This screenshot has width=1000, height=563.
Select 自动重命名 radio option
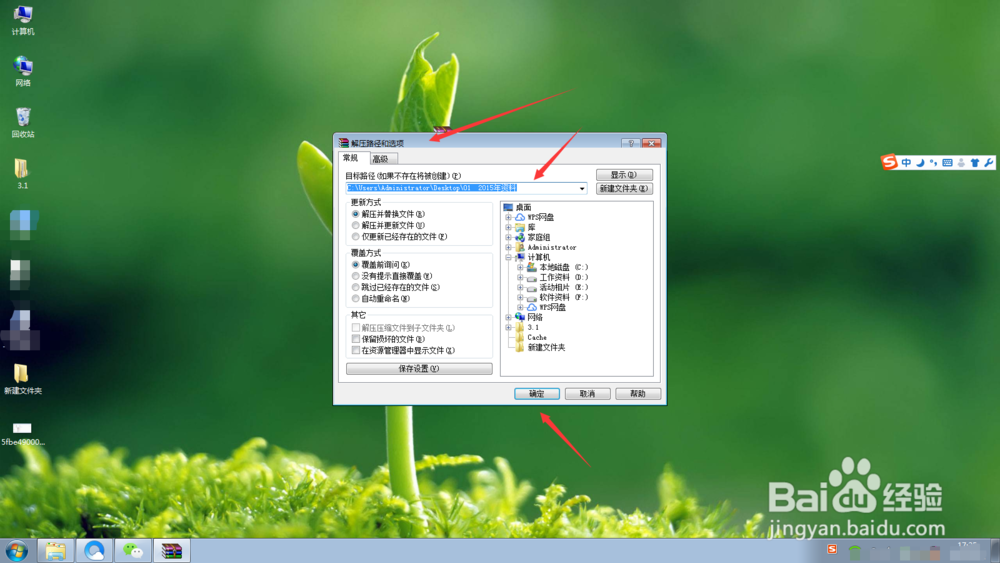(x=382, y=298)
